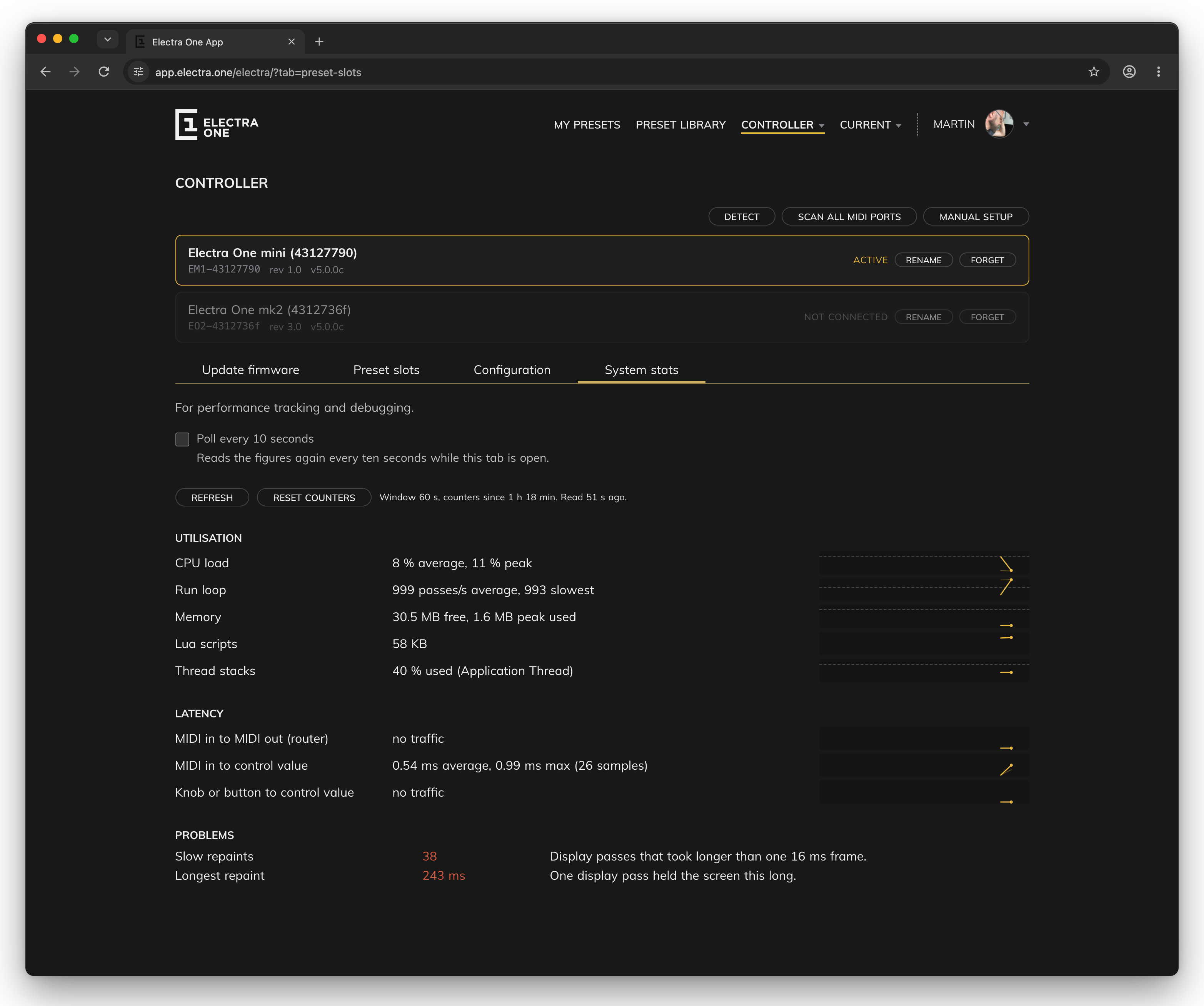Click the PROBLEMS section heading
The image size is (1204, 1006).
click(204, 835)
